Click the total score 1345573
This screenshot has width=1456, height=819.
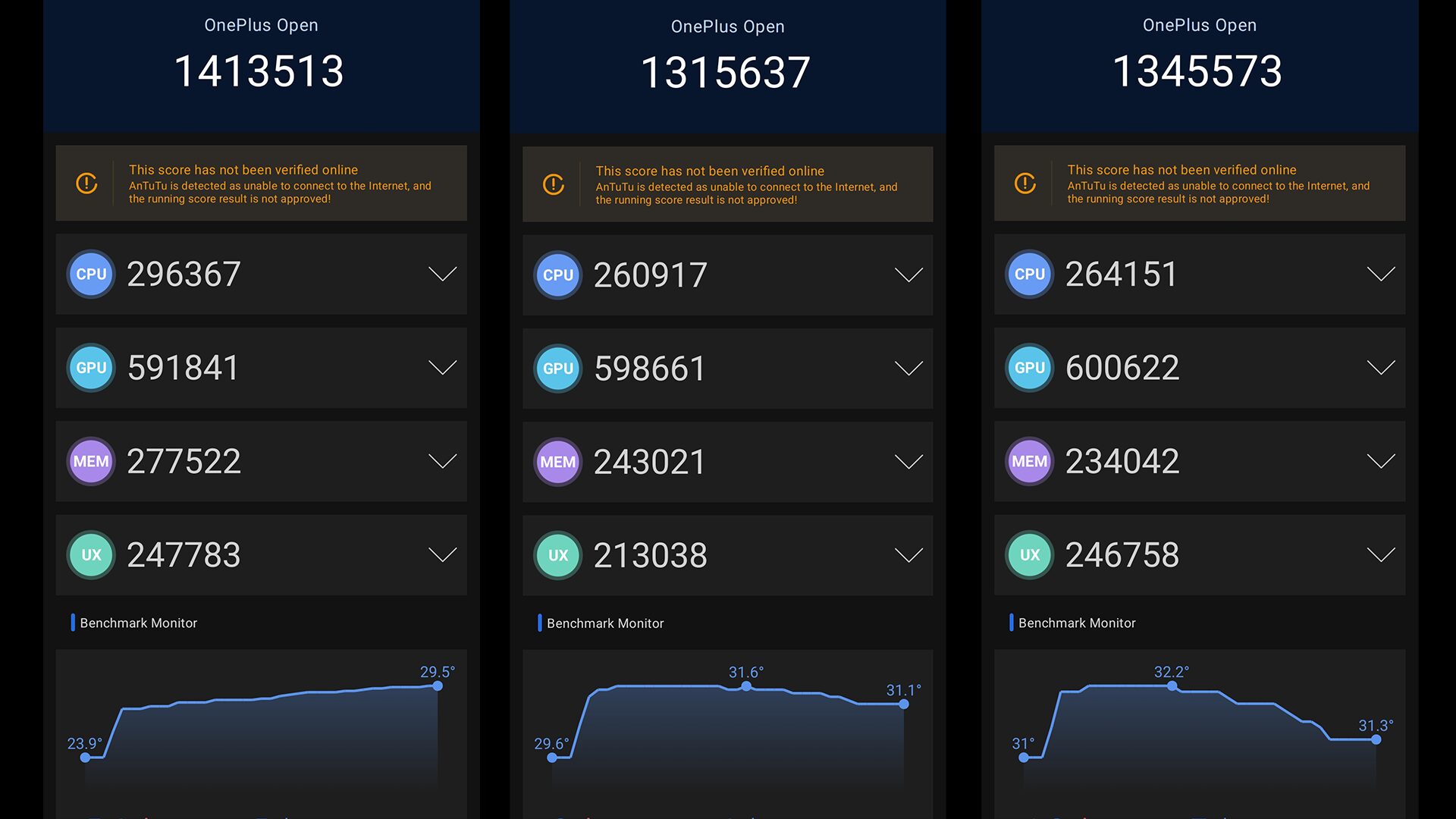coord(1197,72)
